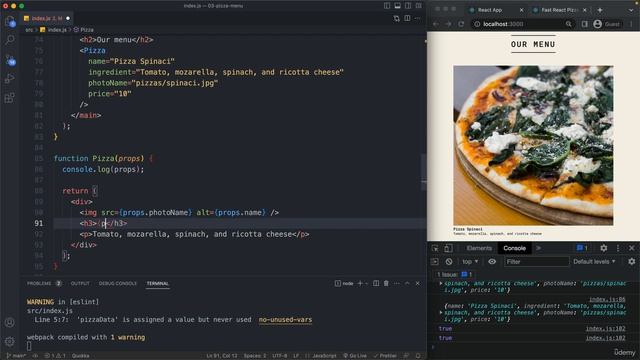Maximize panel size with chevron up
Viewport: 640px width, 360px height.
pos(407,283)
